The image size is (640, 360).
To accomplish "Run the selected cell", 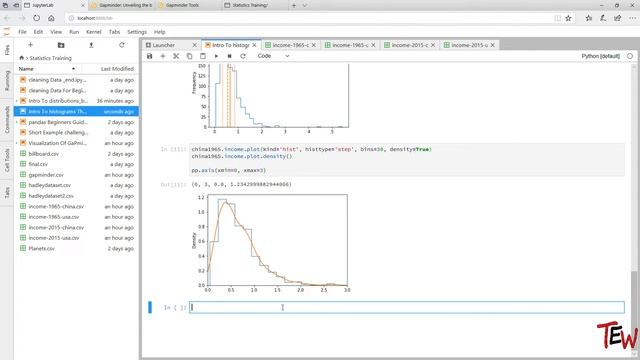I will pyautogui.click(x=216, y=56).
